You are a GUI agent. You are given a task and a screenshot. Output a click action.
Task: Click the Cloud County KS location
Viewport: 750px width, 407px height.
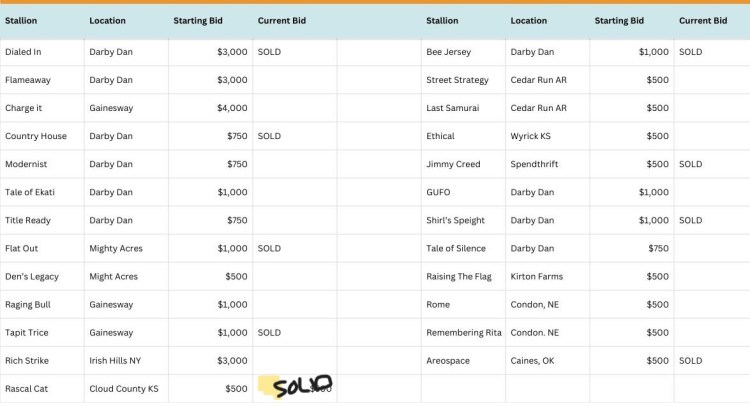click(x=123, y=388)
